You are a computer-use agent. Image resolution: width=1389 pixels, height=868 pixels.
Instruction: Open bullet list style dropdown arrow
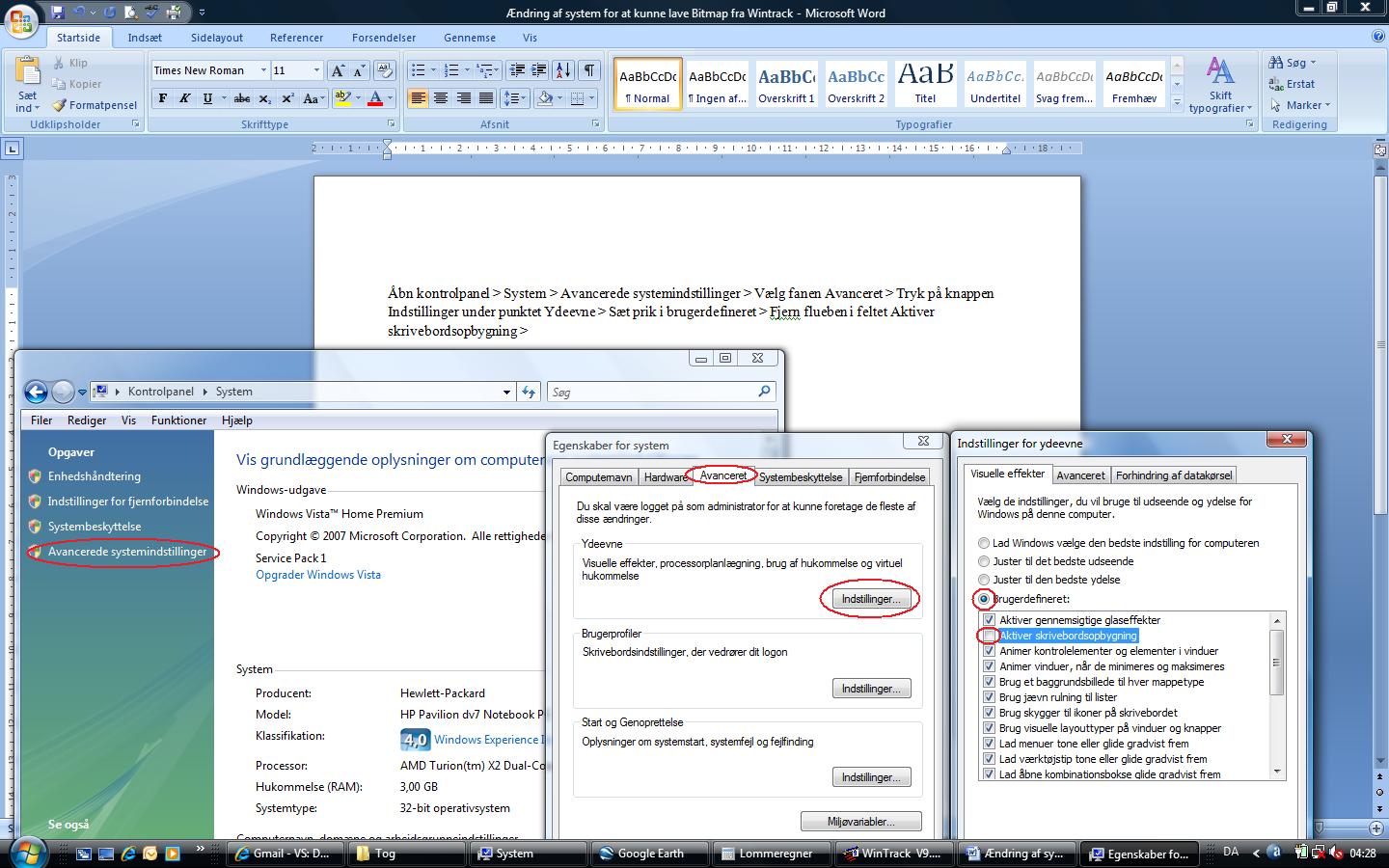coord(432,70)
